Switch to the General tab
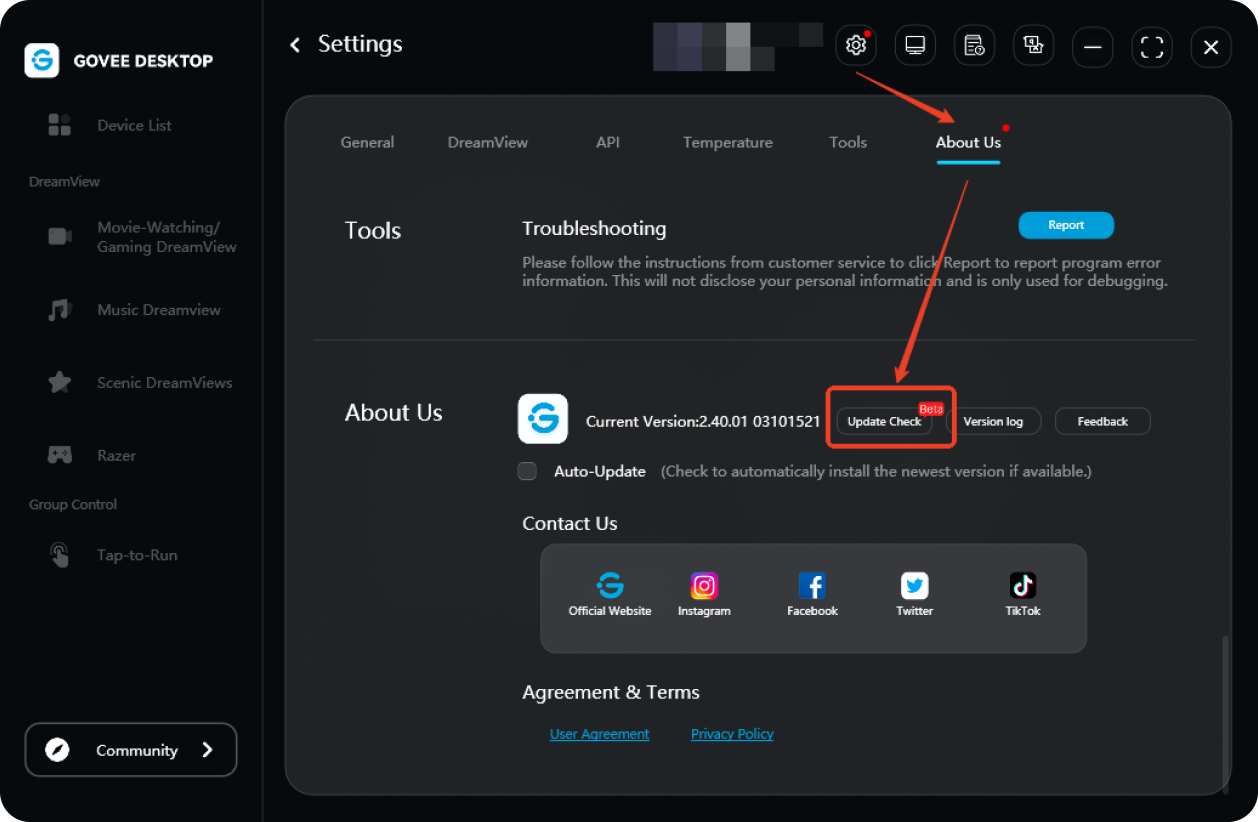1258x822 pixels. click(367, 143)
